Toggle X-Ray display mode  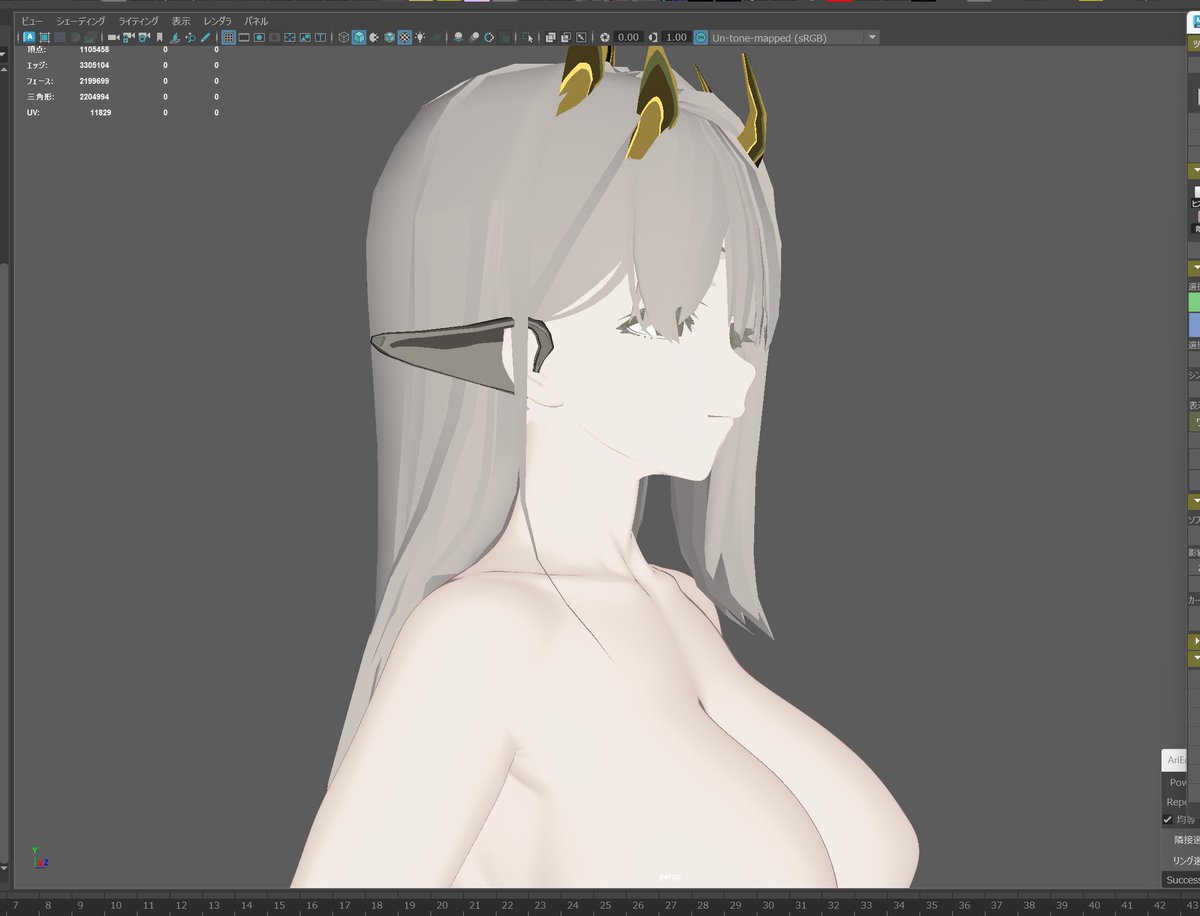550,37
